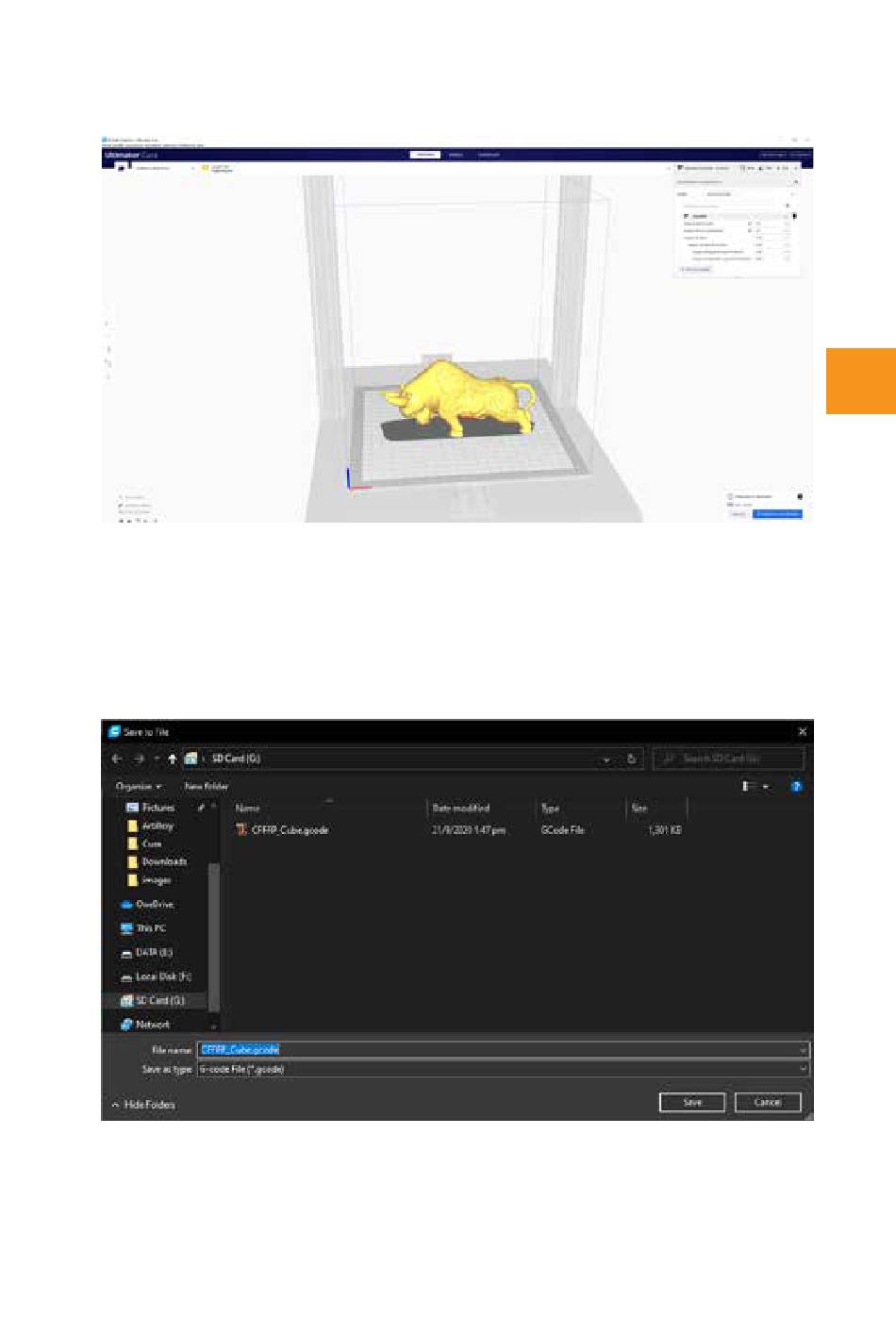
Task: Click the navigation pane scrollbar
Action: (213, 936)
